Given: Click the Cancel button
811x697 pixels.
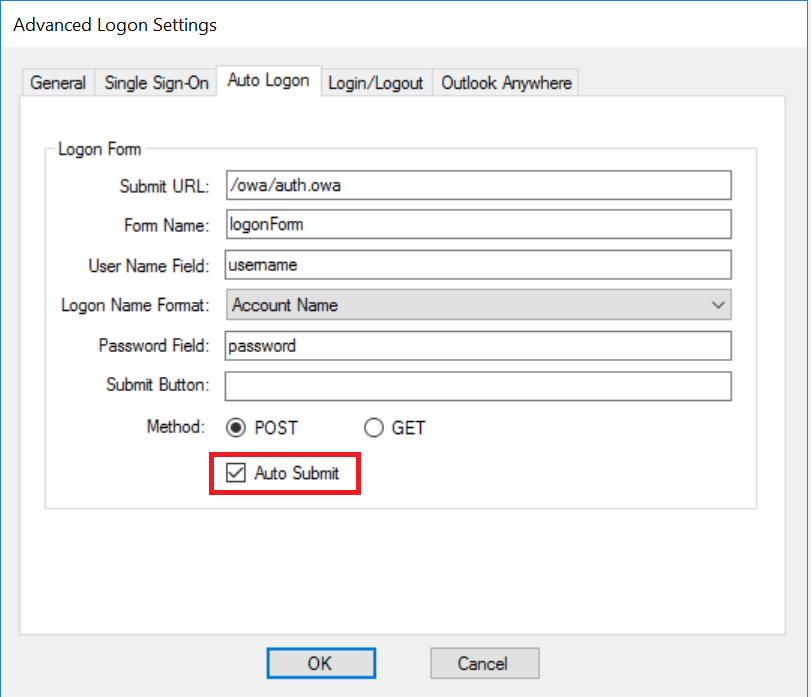Looking at the screenshot, I should point(484,663).
